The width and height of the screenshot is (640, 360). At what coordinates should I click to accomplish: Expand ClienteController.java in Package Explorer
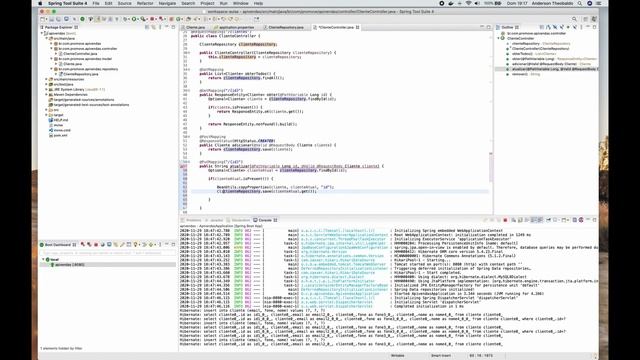56,53
